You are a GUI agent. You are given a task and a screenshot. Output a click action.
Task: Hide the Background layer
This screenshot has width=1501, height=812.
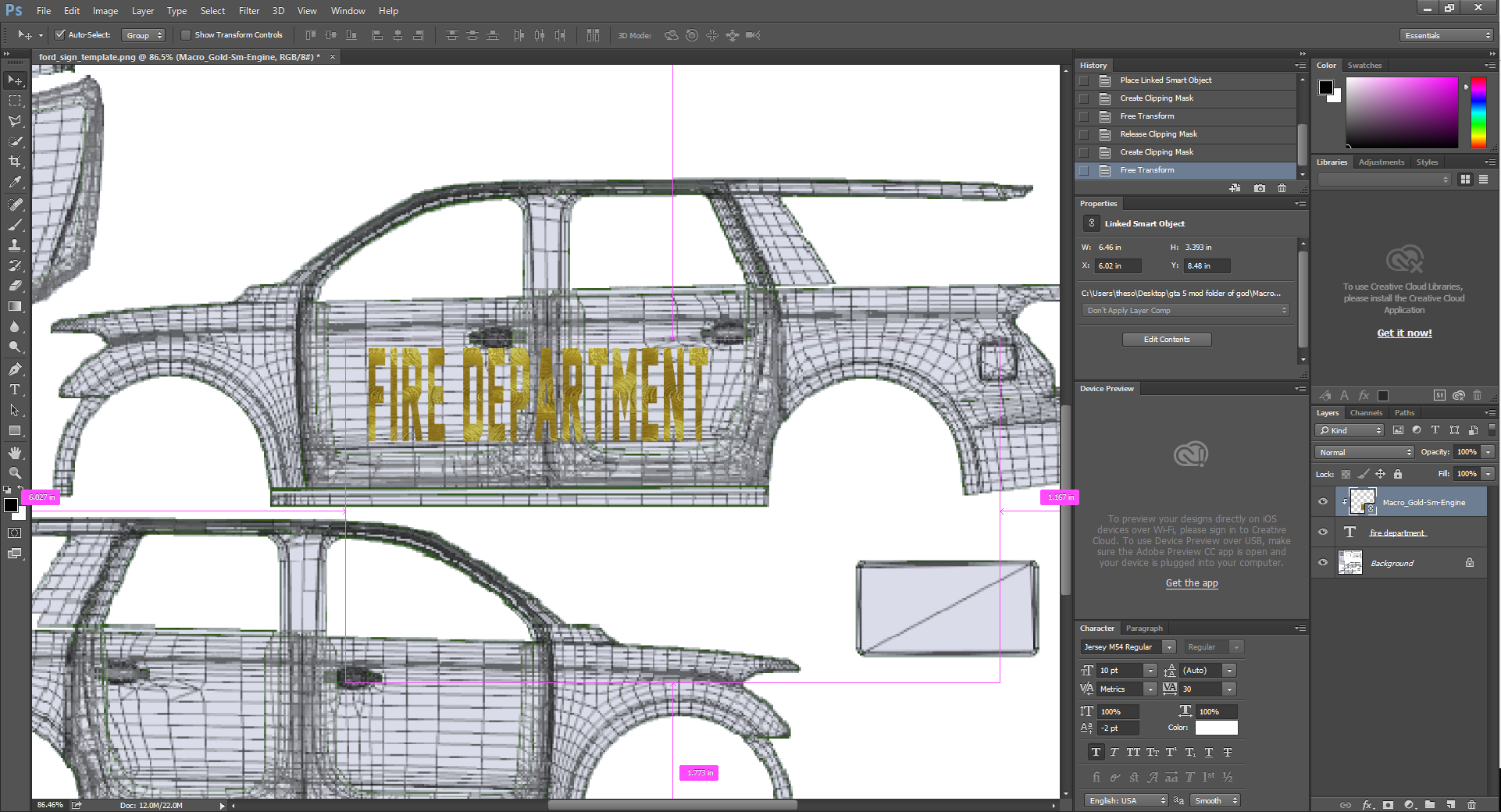[1323, 563]
